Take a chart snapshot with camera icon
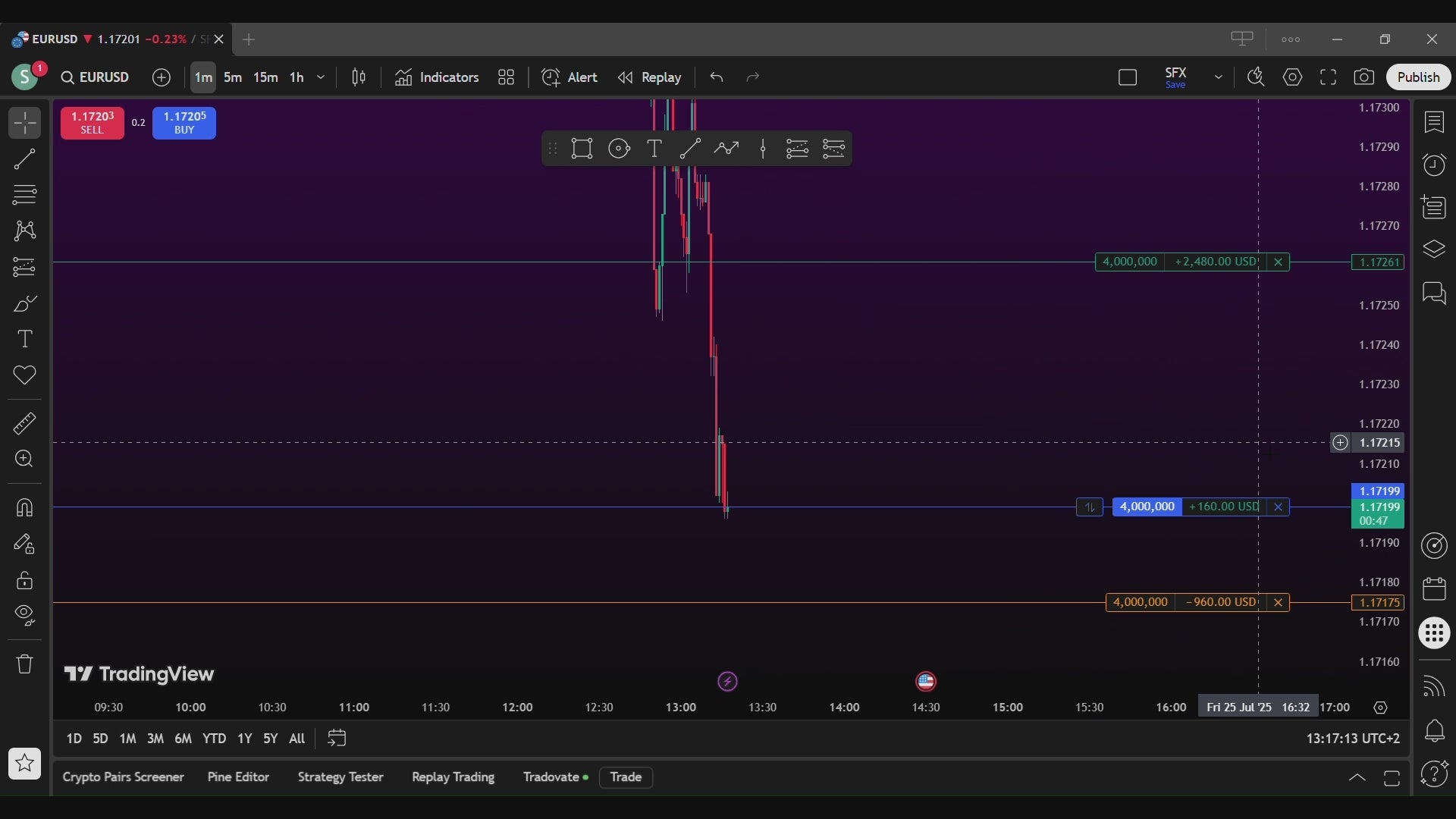1456x819 pixels. tap(1363, 77)
